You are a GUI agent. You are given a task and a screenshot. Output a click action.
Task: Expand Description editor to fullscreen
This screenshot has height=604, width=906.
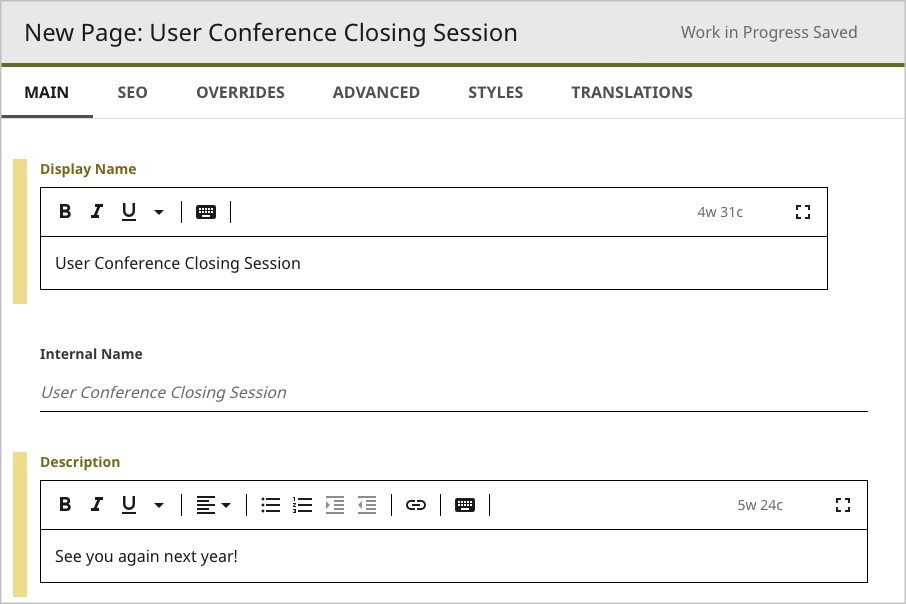pyautogui.click(x=842, y=505)
